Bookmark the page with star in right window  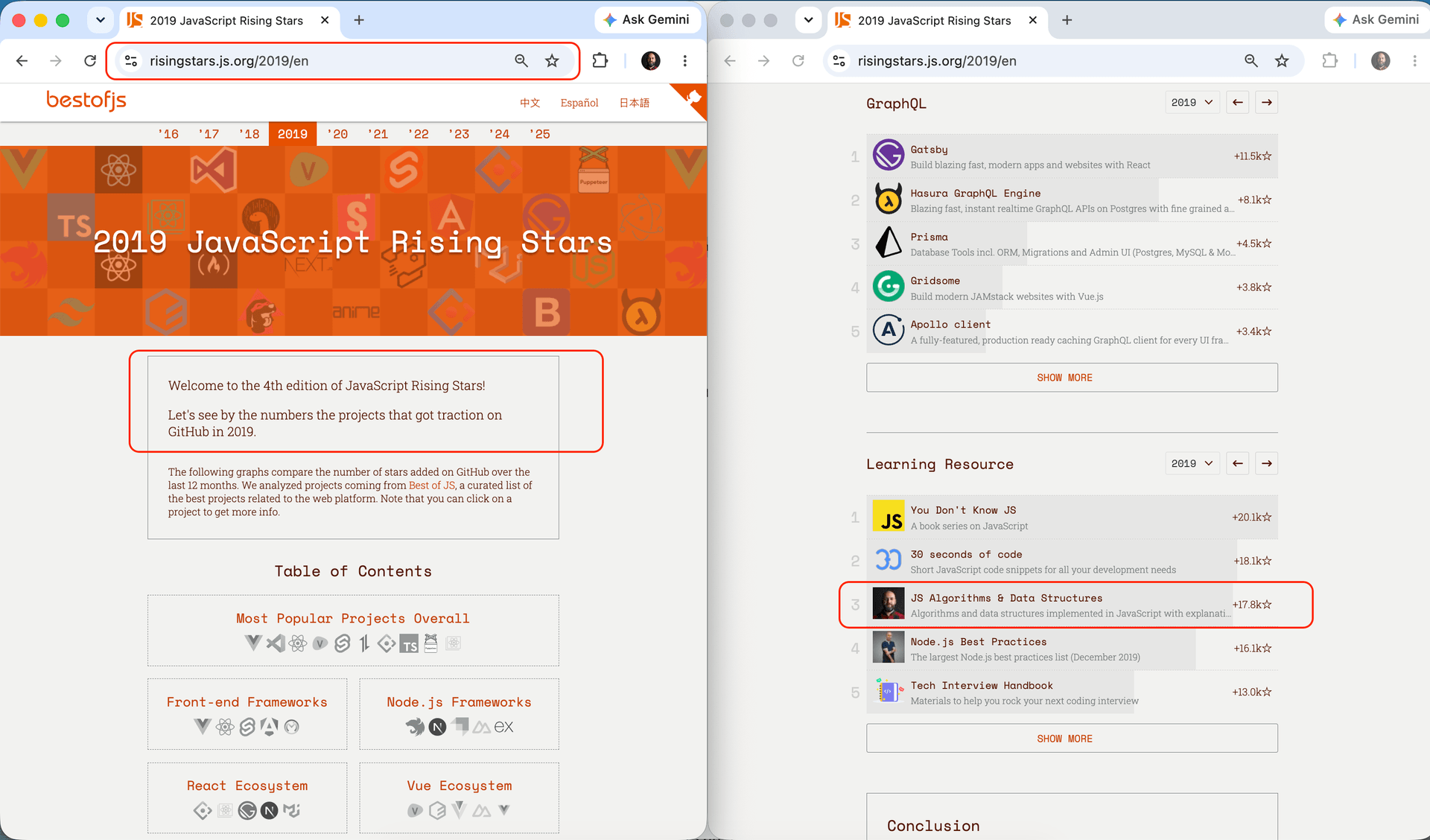tap(1282, 61)
